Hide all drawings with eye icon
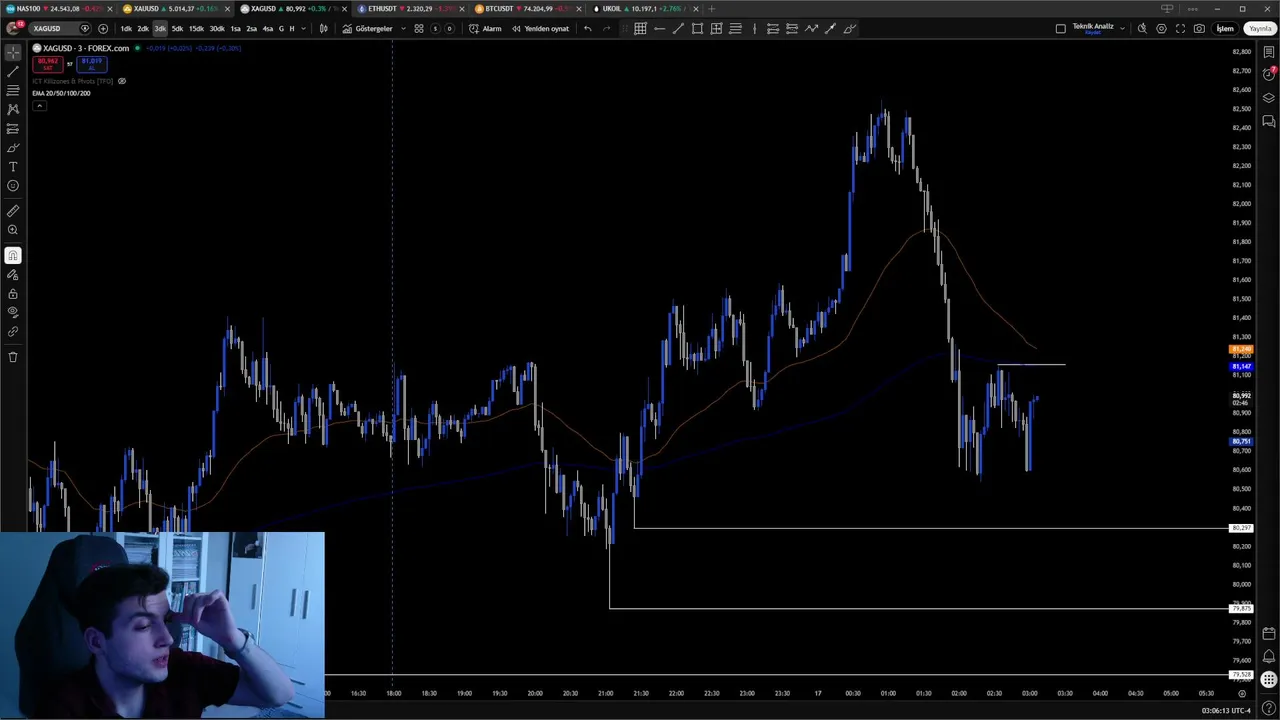Screen dimensions: 1280x720 tap(13, 312)
